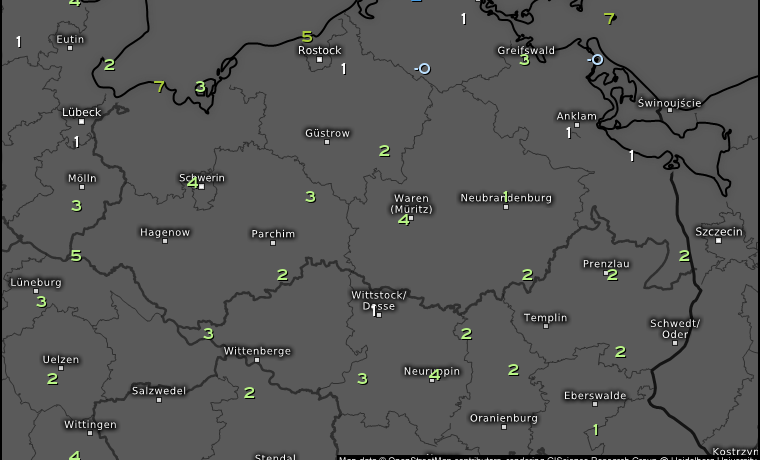Select the Templin town marker
Screen dimensions: 760x460
[x=545, y=328]
